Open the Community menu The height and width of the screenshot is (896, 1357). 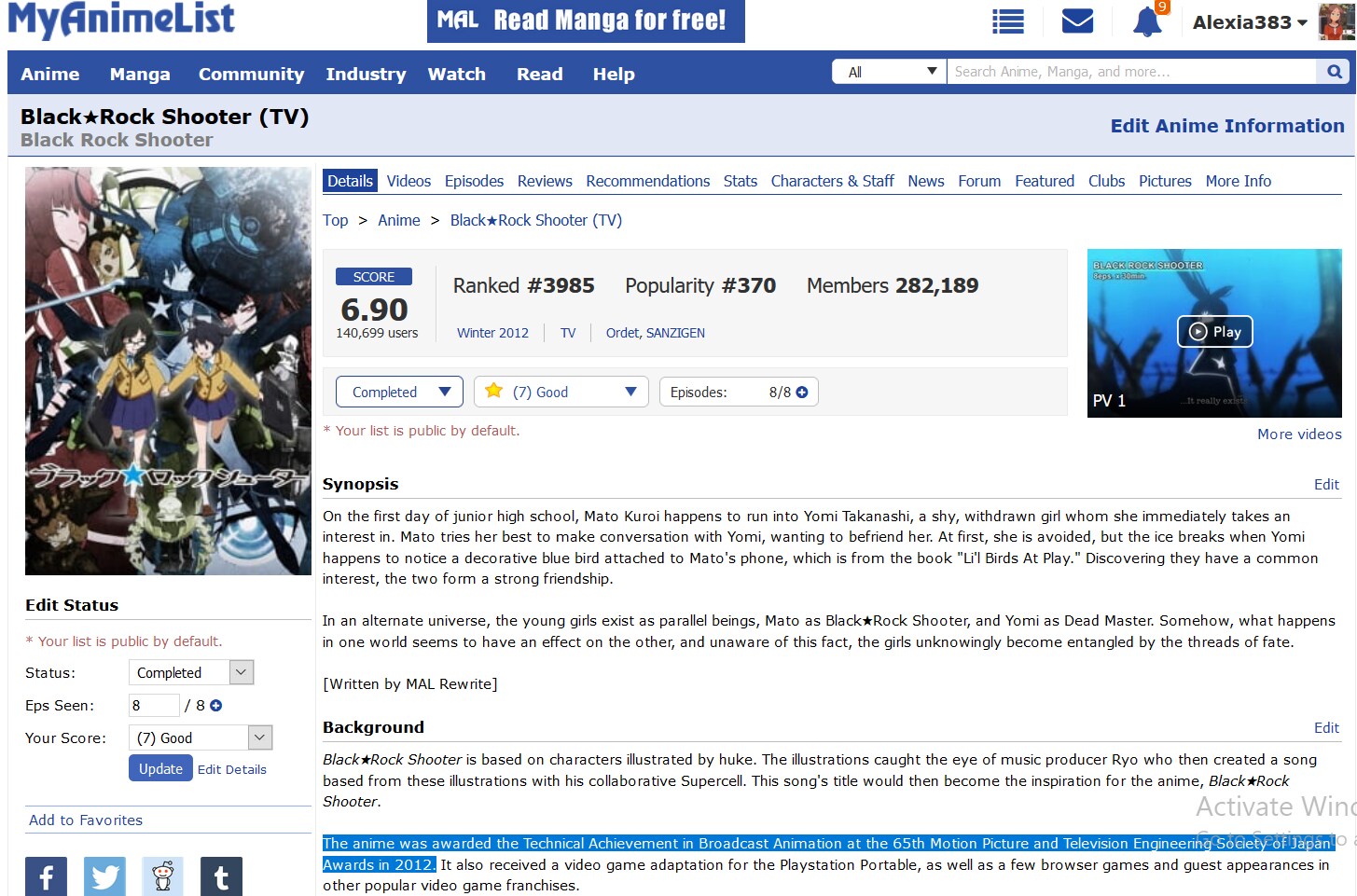pyautogui.click(x=251, y=74)
